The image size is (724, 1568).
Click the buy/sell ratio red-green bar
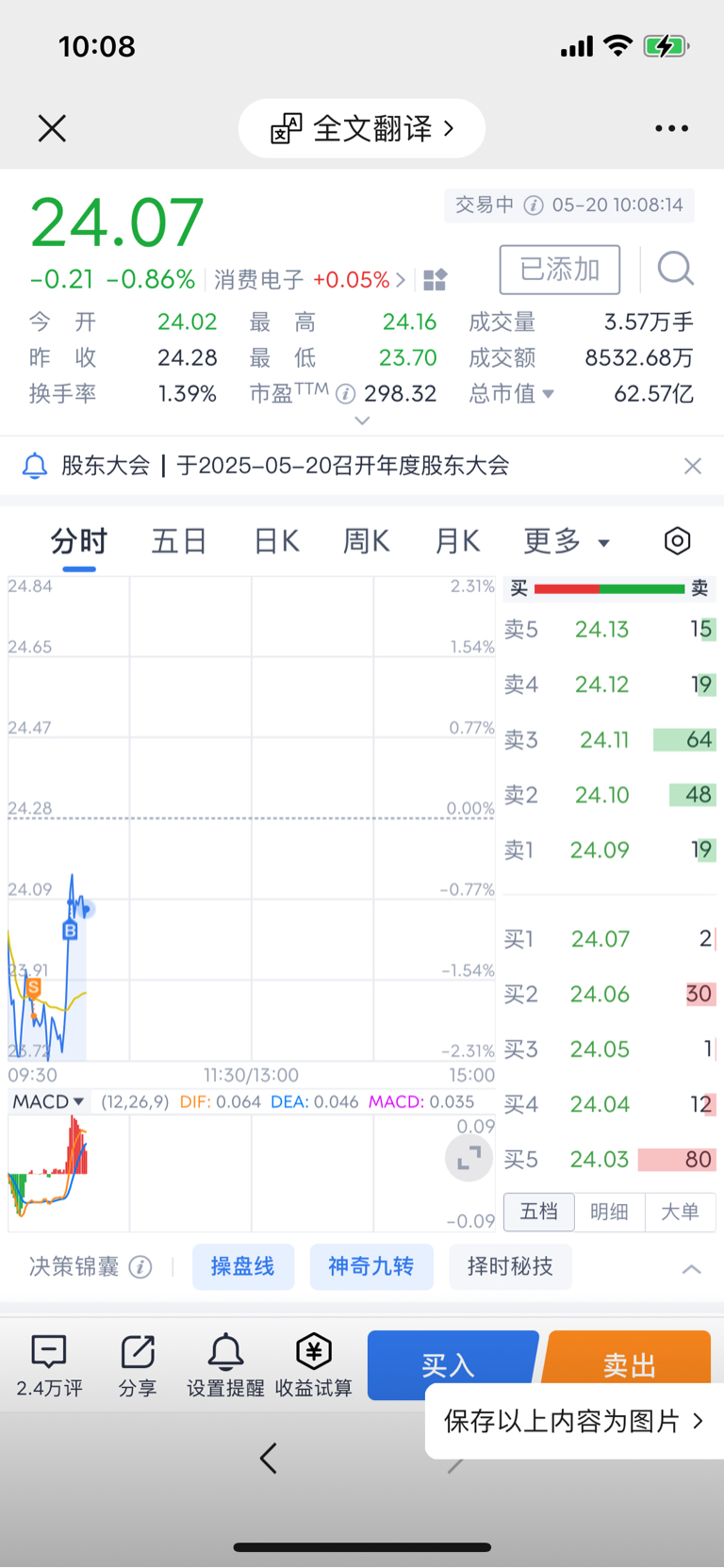(609, 588)
